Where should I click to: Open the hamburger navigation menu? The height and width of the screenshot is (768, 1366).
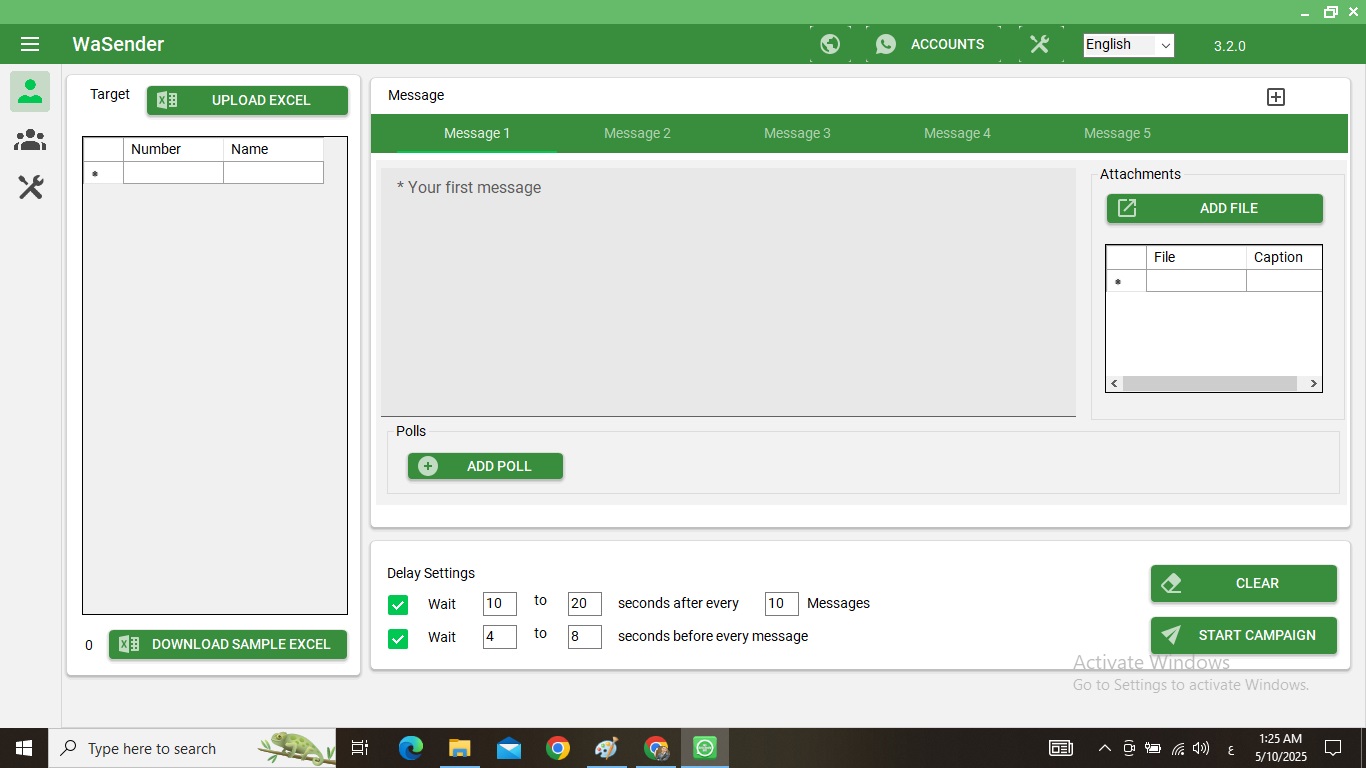pyautogui.click(x=29, y=43)
